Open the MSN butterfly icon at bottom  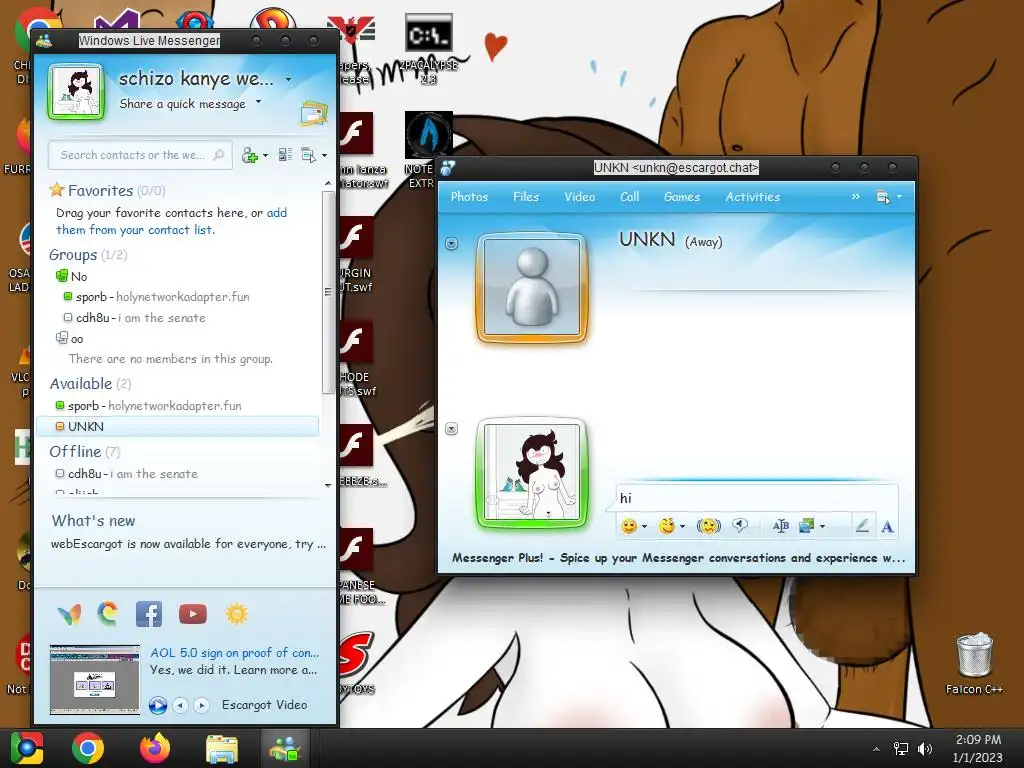(x=69, y=615)
